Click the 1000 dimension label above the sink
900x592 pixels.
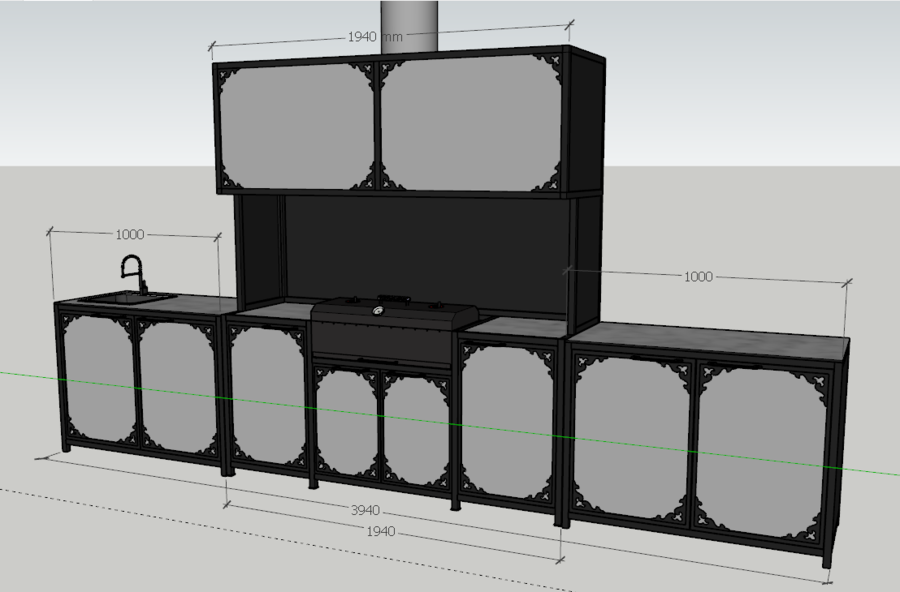point(129,235)
